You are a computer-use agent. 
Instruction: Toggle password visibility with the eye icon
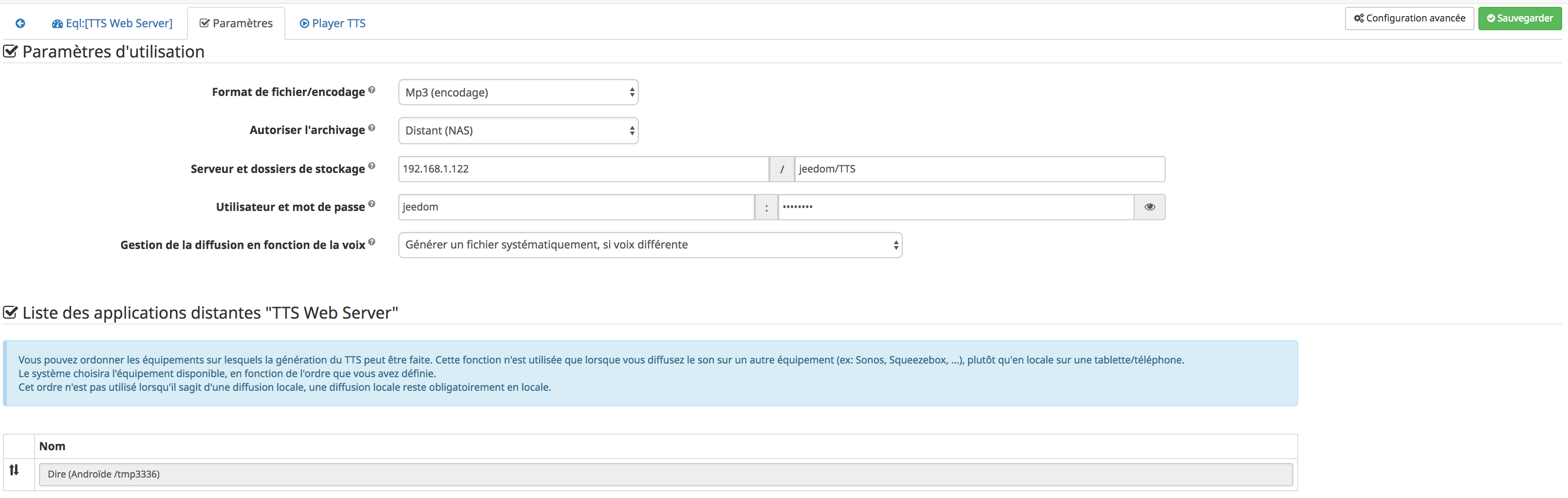click(x=1149, y=207)
